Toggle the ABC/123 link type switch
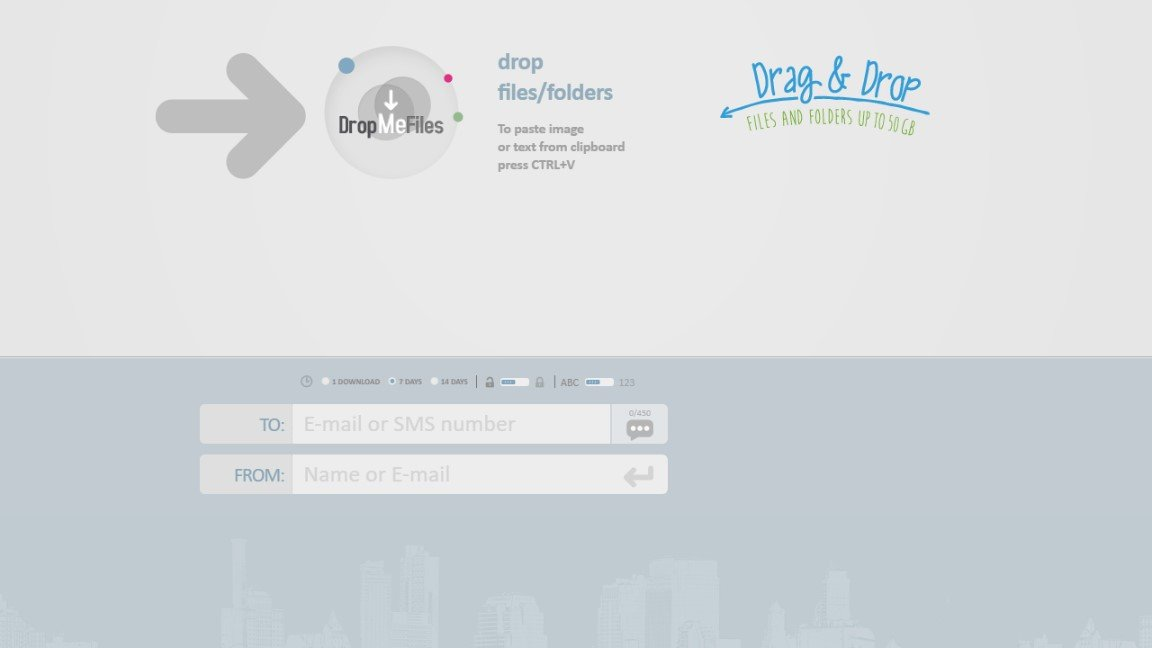Viewport: 1152px width, 648px height. point(599,382)
